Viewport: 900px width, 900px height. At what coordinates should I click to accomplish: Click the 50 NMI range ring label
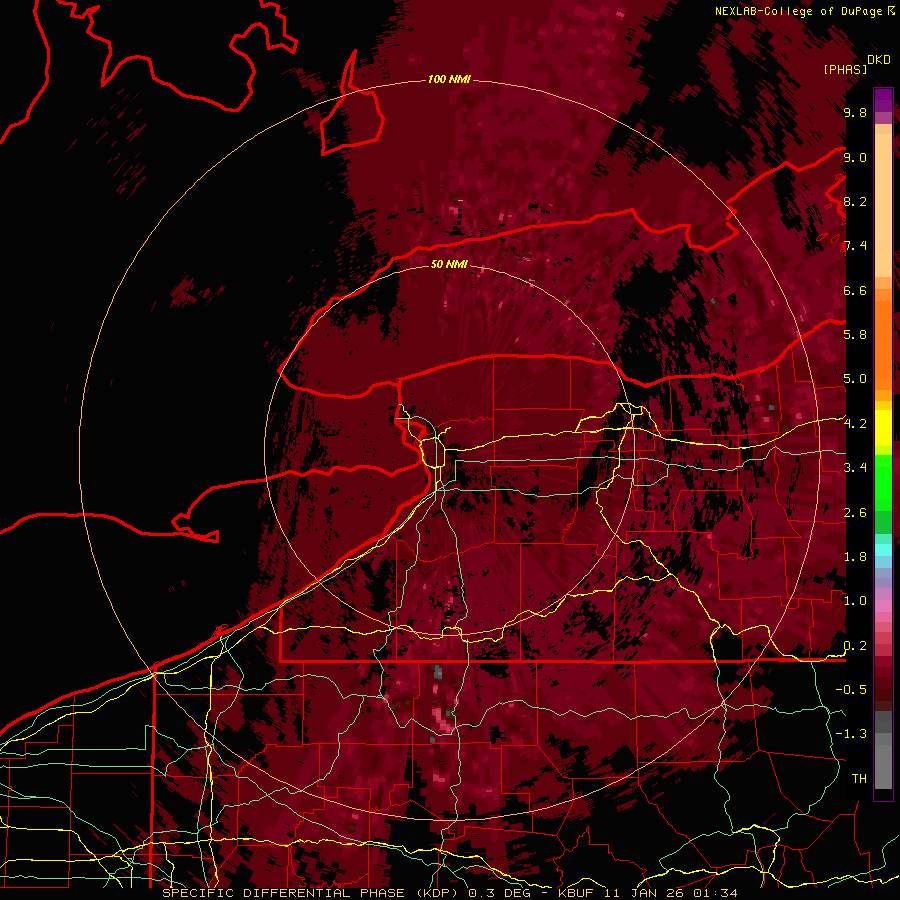(449, 264)
